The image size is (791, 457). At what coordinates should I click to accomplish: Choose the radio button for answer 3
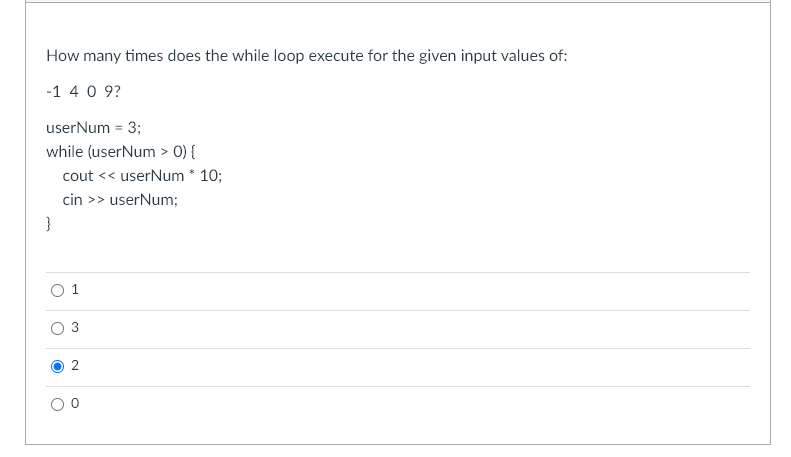(x=58, y=329)
